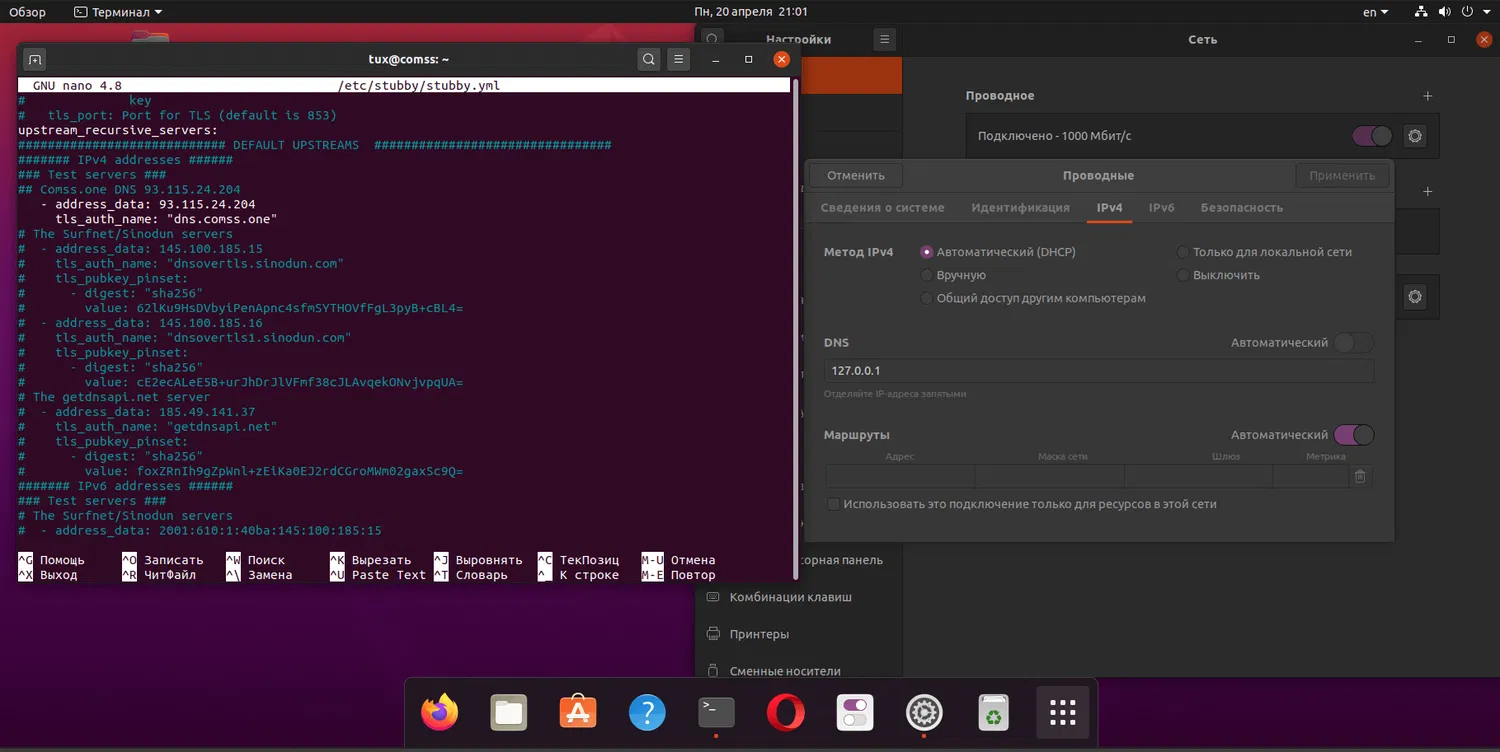Switch to the IPv6 tab

1161,208
